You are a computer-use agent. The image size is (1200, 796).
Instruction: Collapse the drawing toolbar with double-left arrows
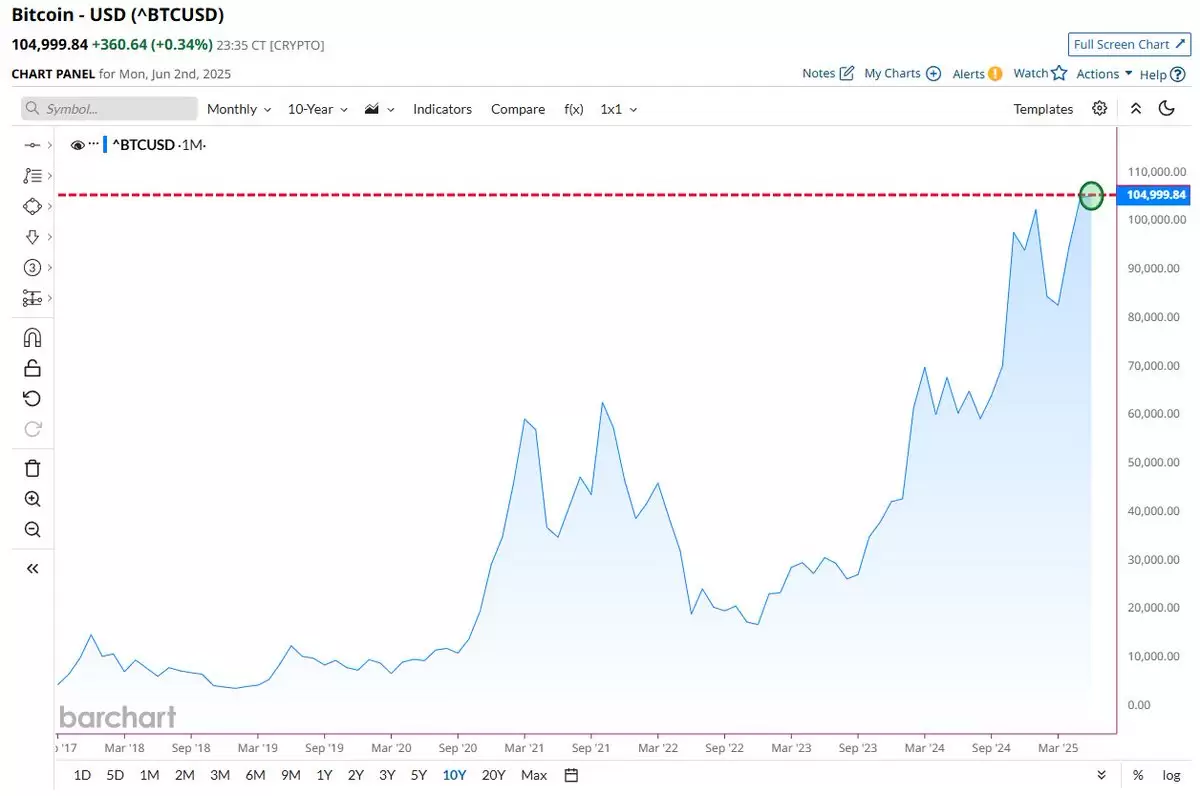tap(32, 569)
